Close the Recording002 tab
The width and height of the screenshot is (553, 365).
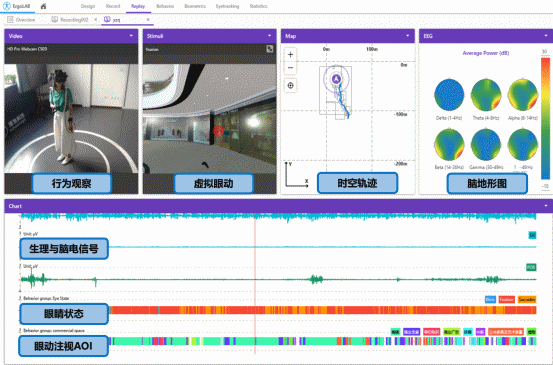pos(96,20)
